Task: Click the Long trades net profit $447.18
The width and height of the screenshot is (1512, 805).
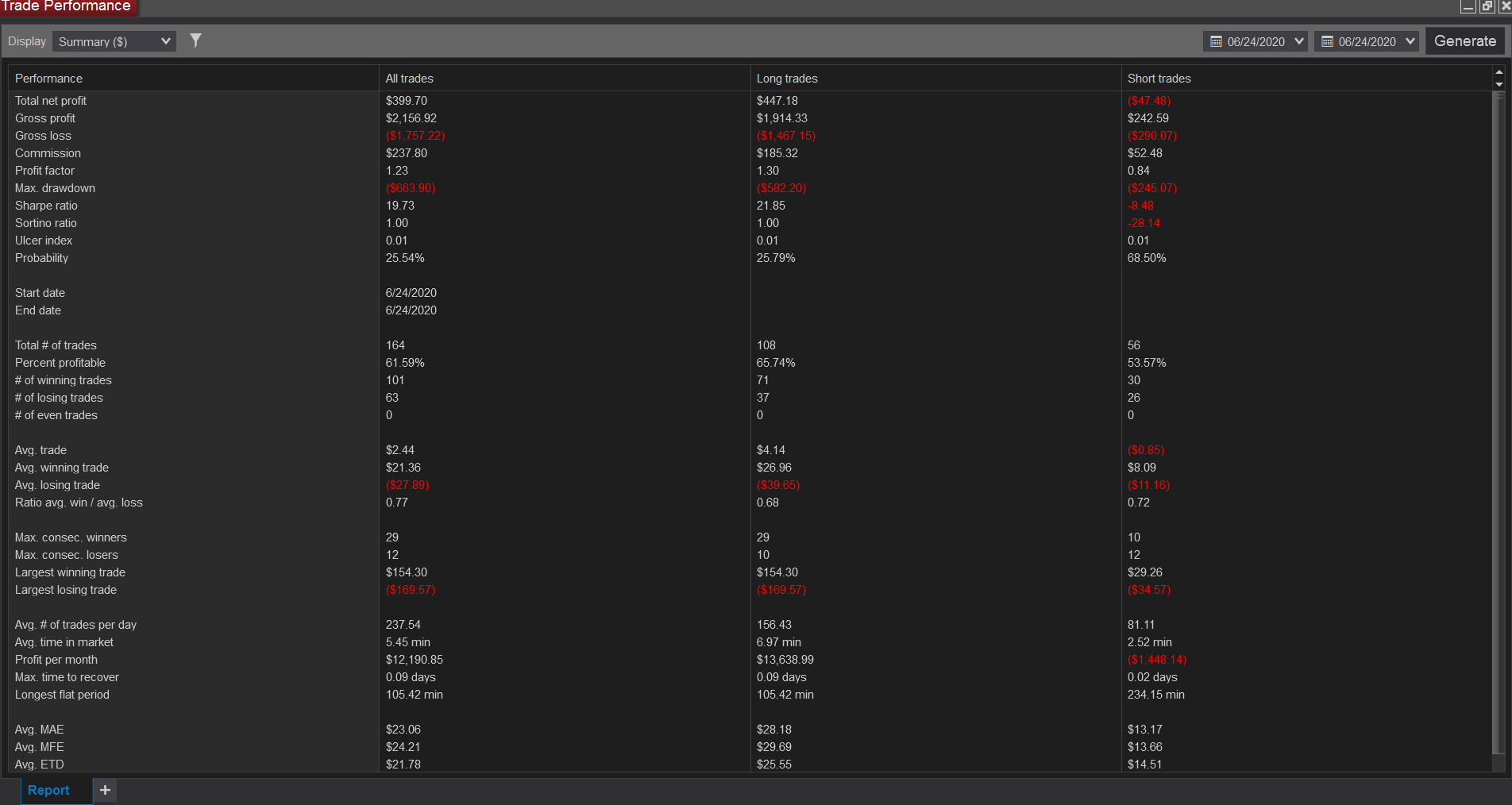Action: point(777,101)
